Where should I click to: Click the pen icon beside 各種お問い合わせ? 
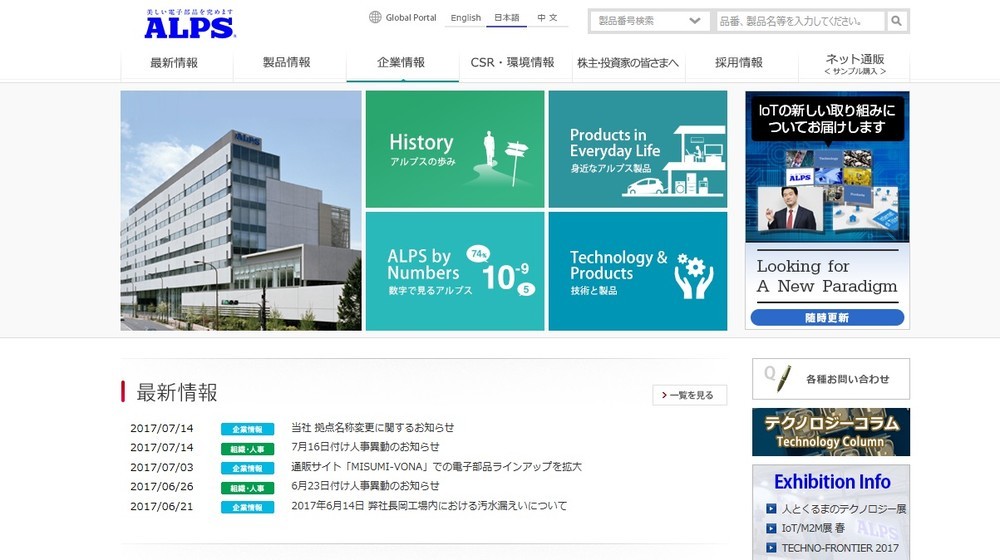click(783, 379)
